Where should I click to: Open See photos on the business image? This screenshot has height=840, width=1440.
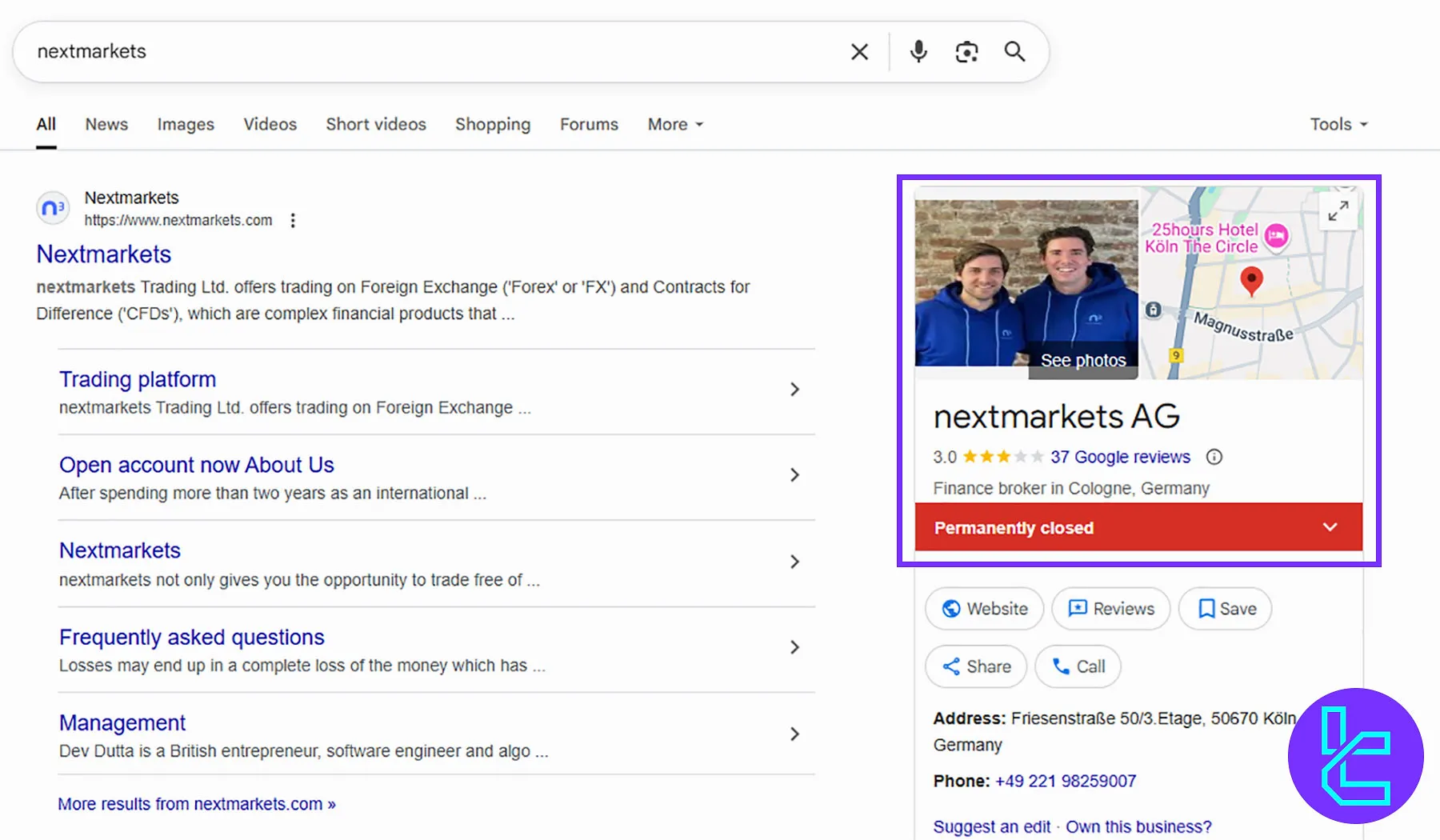1083,361
